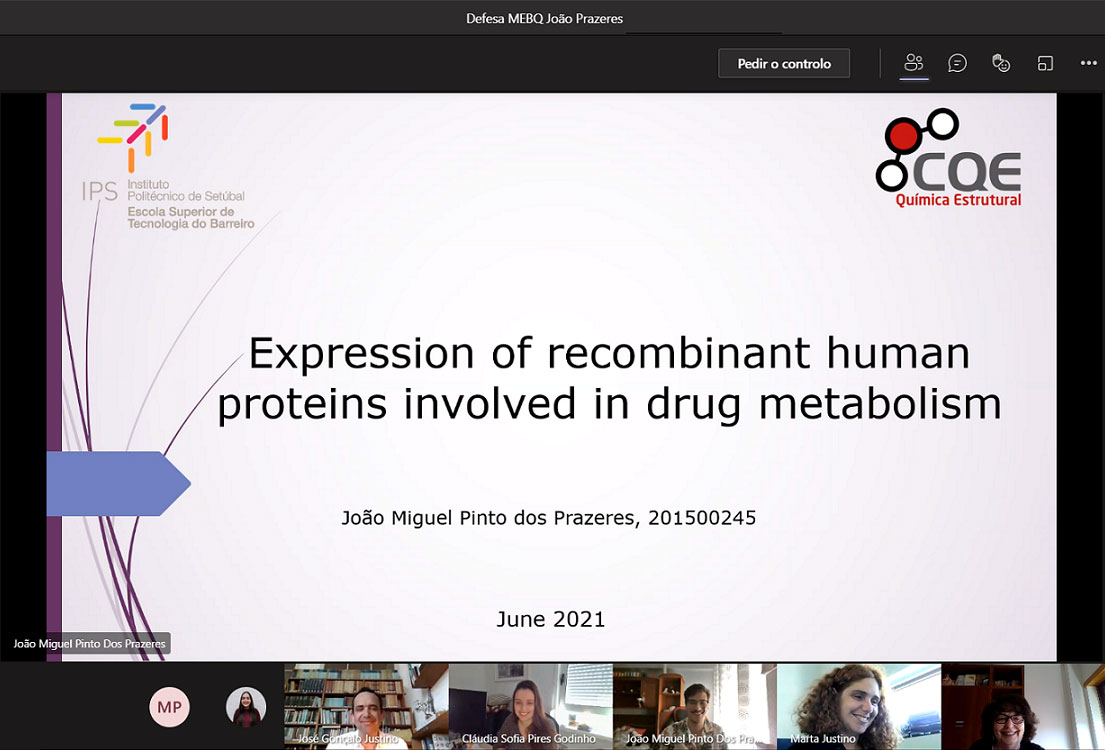Screen dimensions: 1105x750
Task: Click the blue arrow shape on the slide
Action: 117,484
